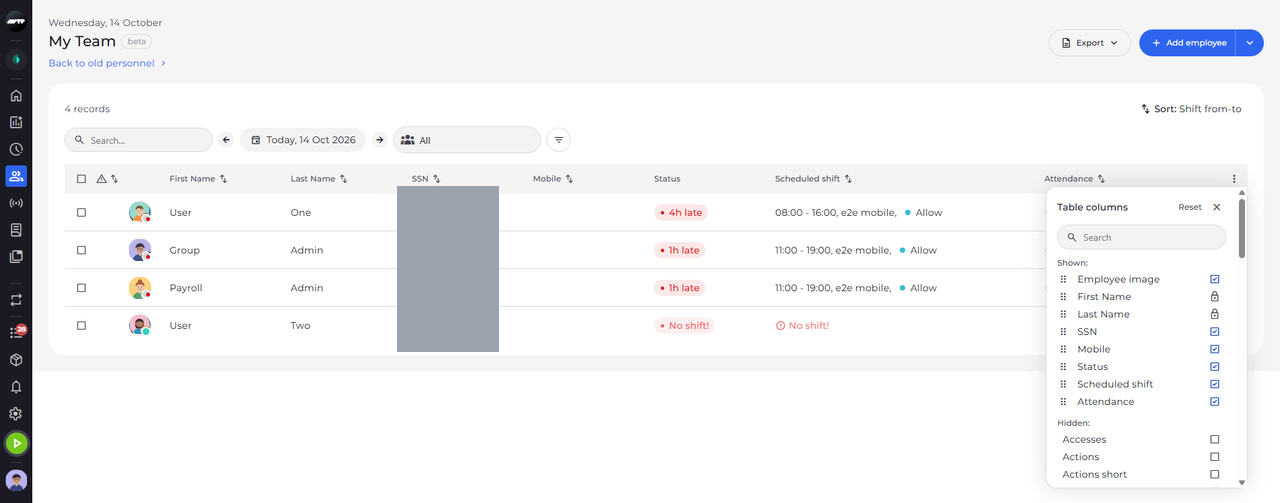Screen dimensions: 1280x503
Task: Go to next day arrow
Action: (x=380, y=140)
